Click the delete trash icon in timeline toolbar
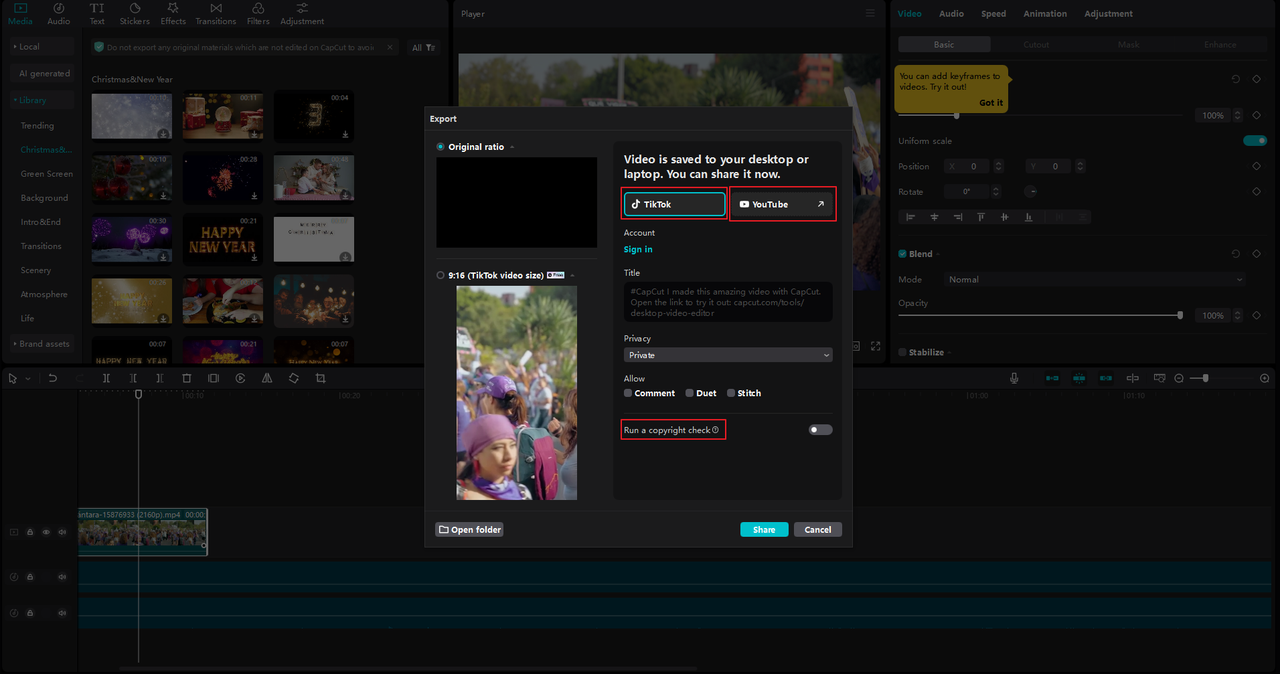Viewport: 1280px width, 674px height. [x=186, y=378]
